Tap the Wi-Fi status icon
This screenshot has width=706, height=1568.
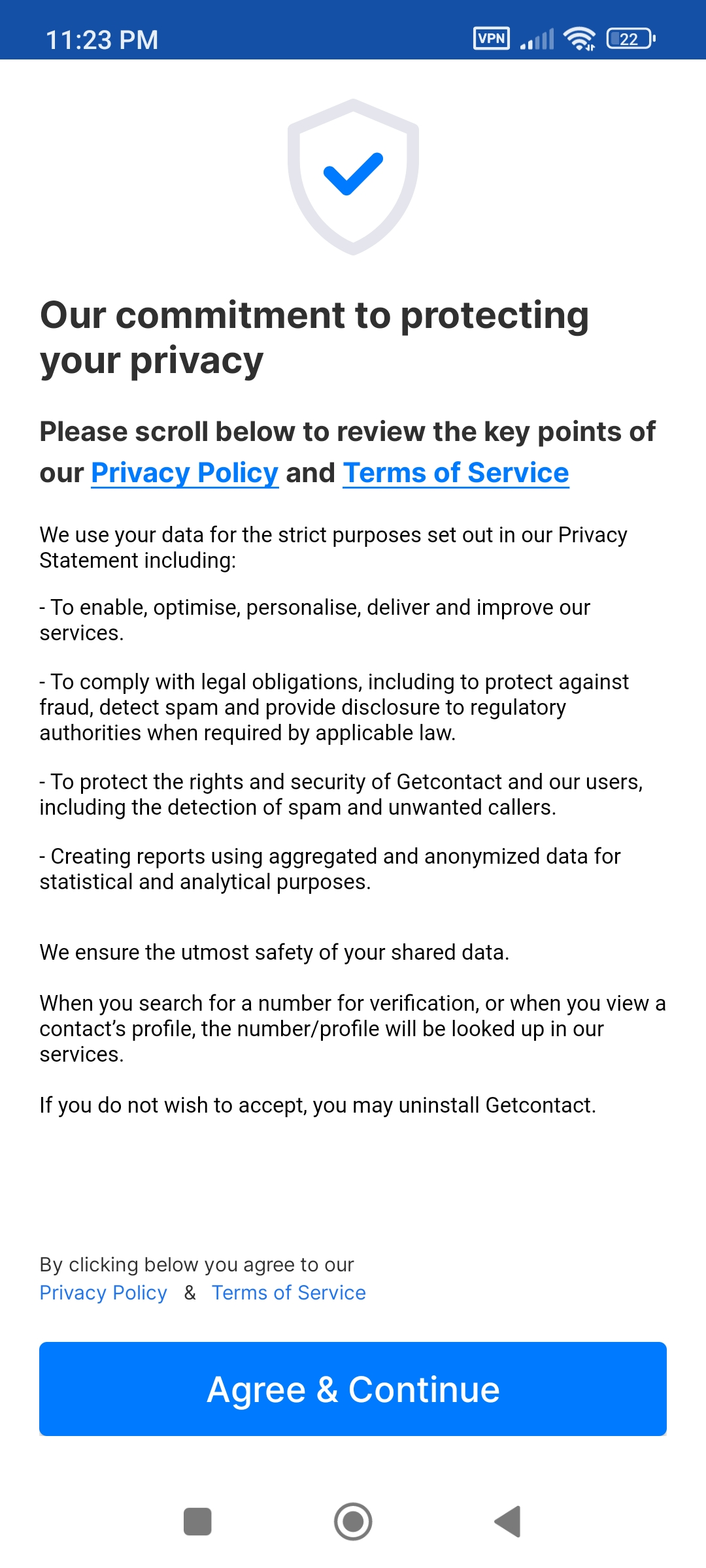click(x=580, y=39)
